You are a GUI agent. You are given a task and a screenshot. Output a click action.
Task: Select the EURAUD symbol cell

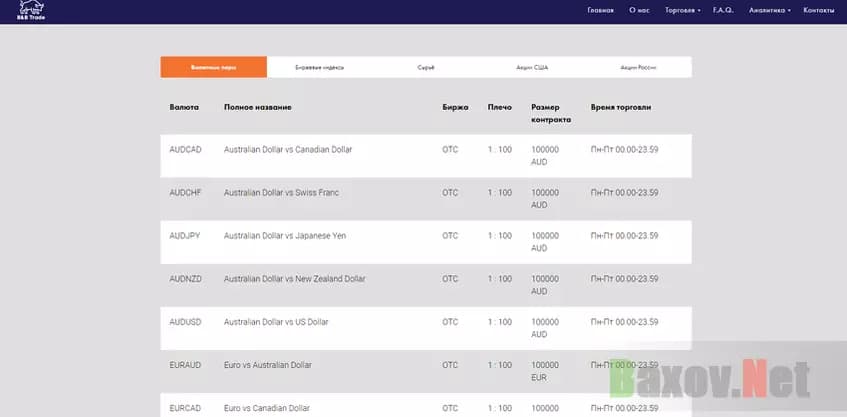click(x=186, y=365)
